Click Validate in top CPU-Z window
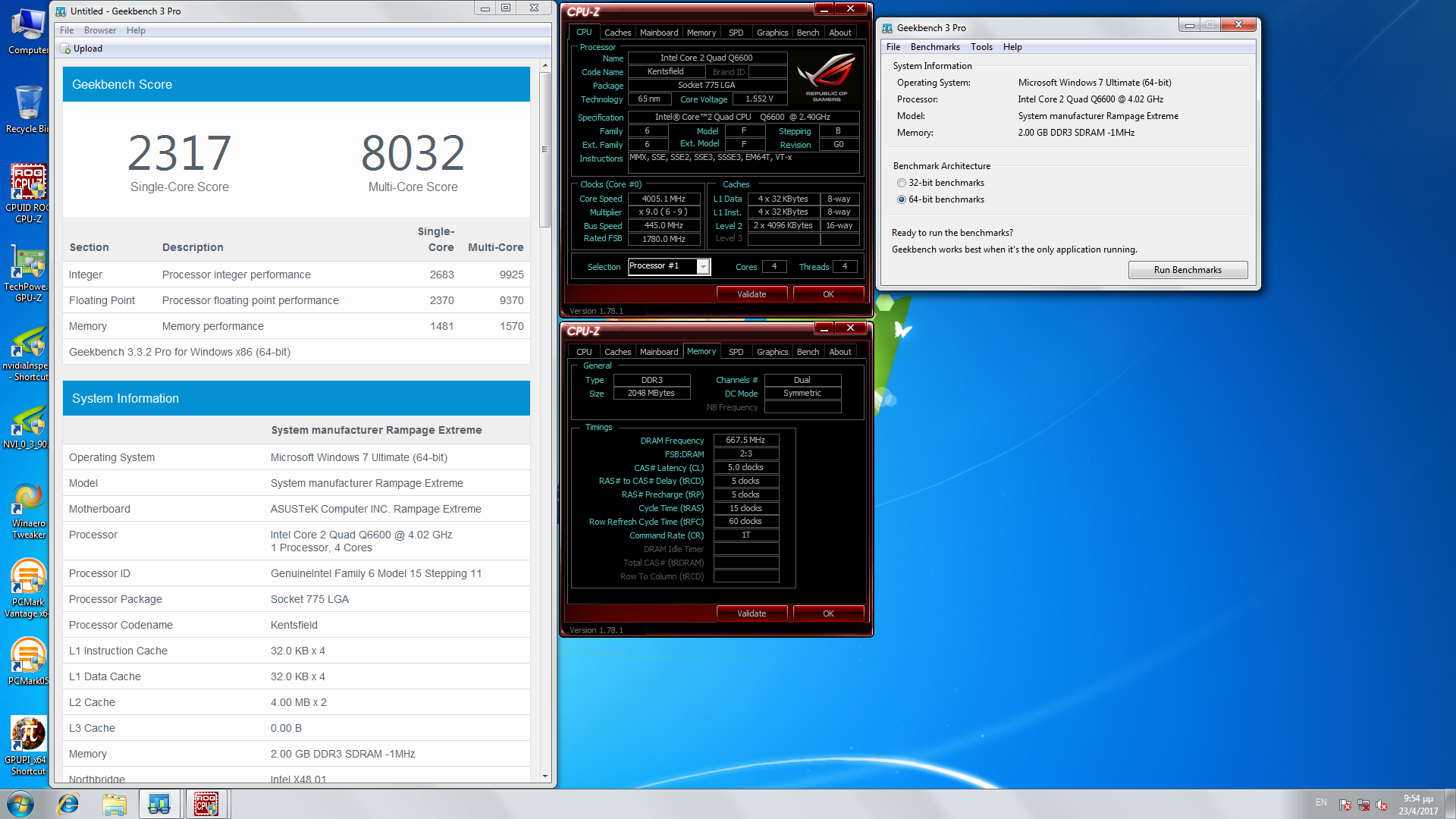 (752, 294)
